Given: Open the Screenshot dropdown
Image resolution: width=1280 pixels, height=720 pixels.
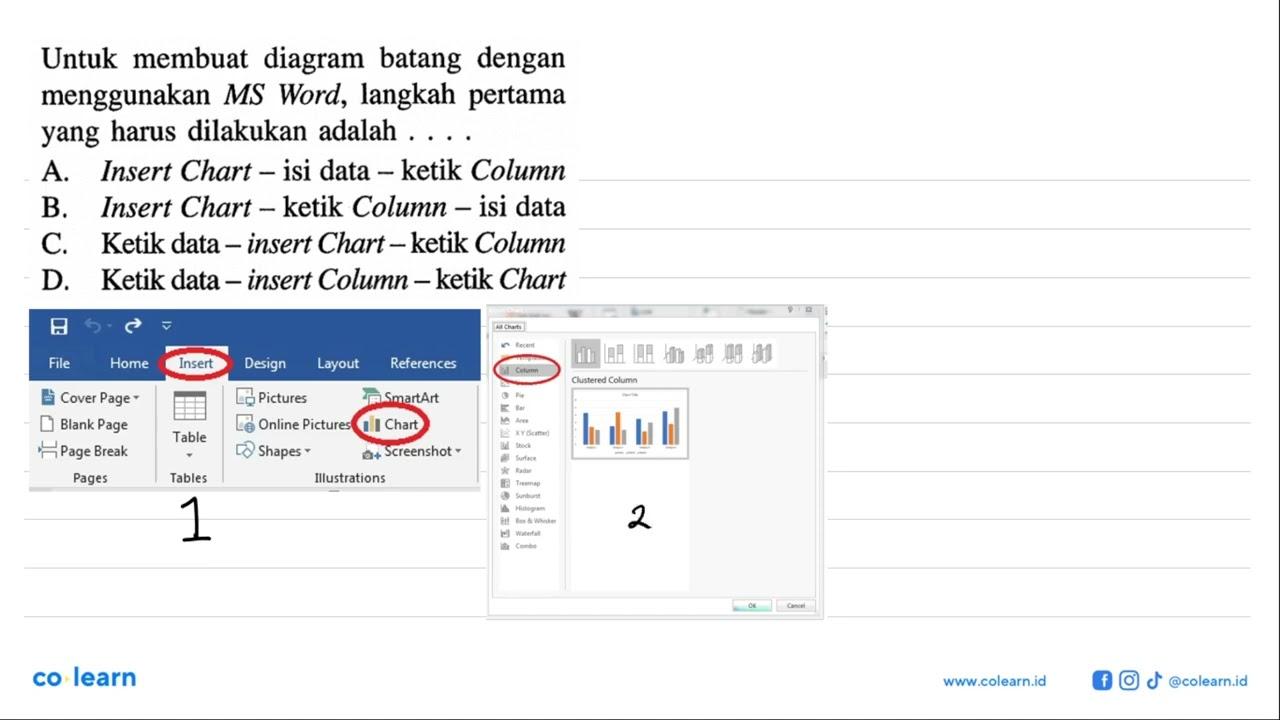Looking at the screenshot, I should click(x=412, y=451).
